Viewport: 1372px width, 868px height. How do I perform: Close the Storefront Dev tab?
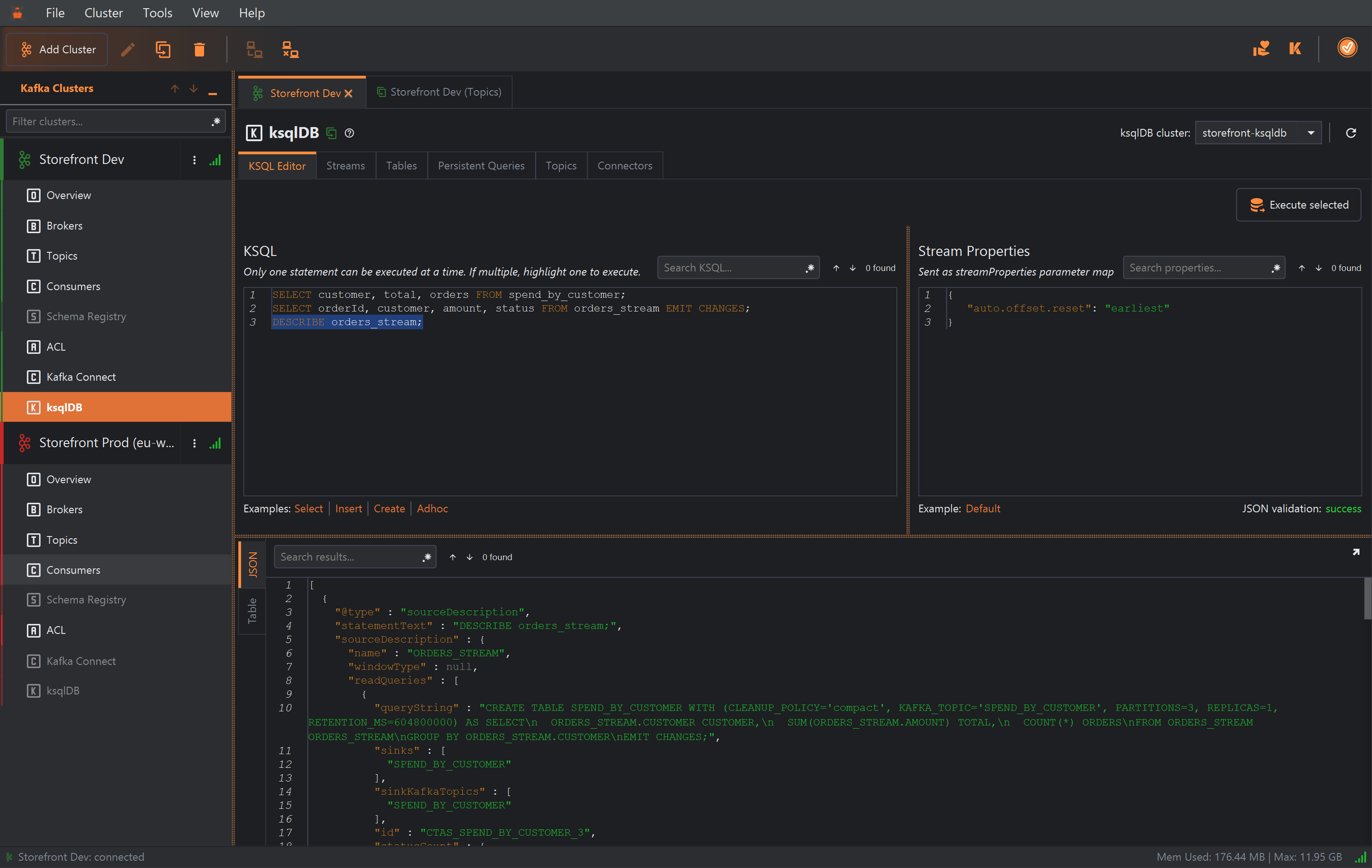coord(348,93)
